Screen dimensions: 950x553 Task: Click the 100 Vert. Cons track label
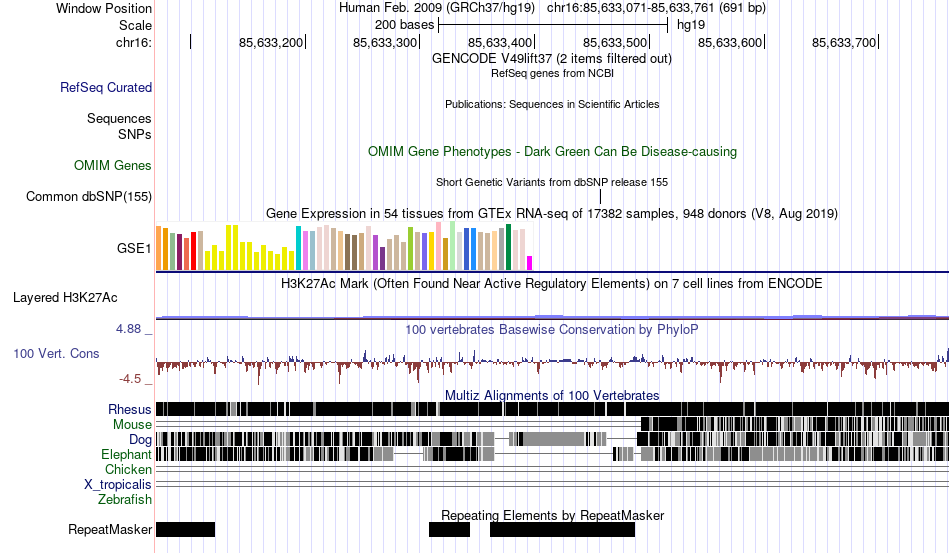coord(56,353)
